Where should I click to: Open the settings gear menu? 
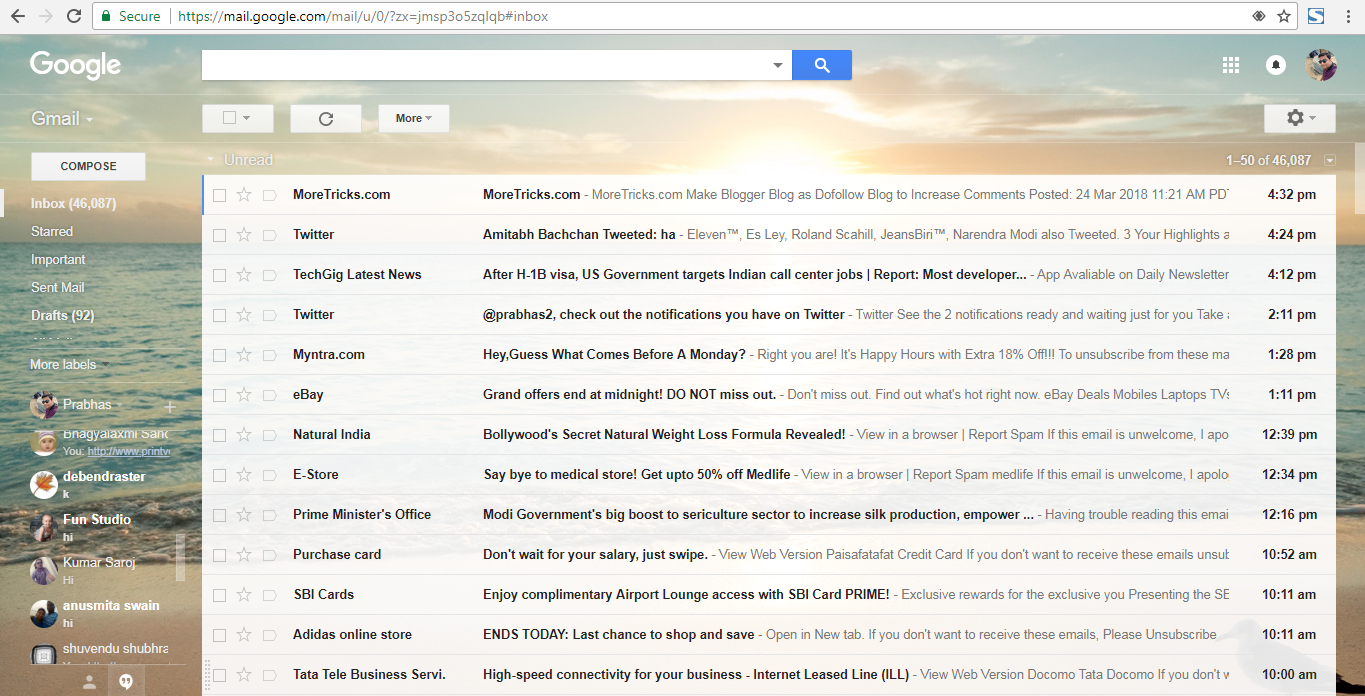(1300, 118)
